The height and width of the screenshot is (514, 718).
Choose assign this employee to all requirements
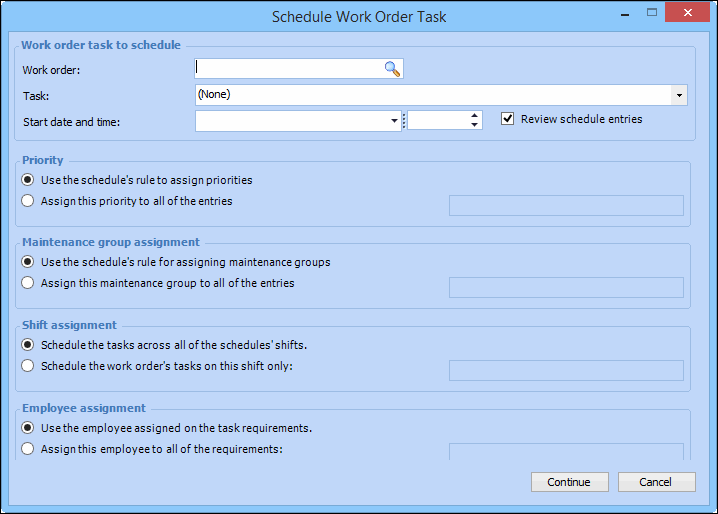[x=29, y=449]
